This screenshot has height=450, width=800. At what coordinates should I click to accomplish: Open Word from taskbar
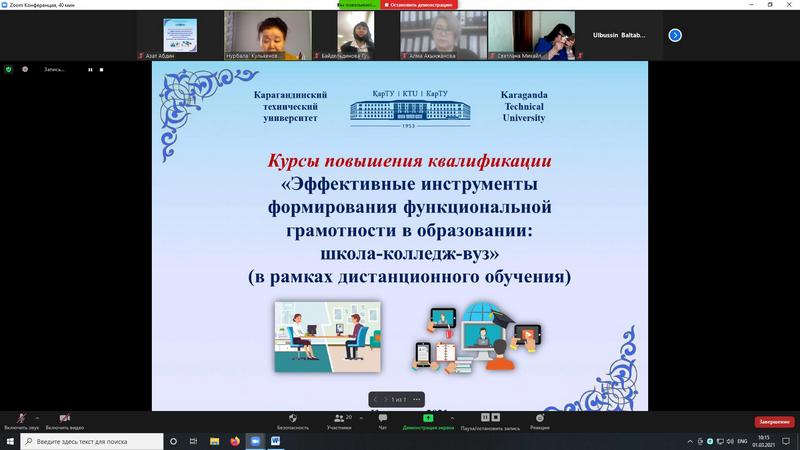pyautogui.click(x=276, y=441)
